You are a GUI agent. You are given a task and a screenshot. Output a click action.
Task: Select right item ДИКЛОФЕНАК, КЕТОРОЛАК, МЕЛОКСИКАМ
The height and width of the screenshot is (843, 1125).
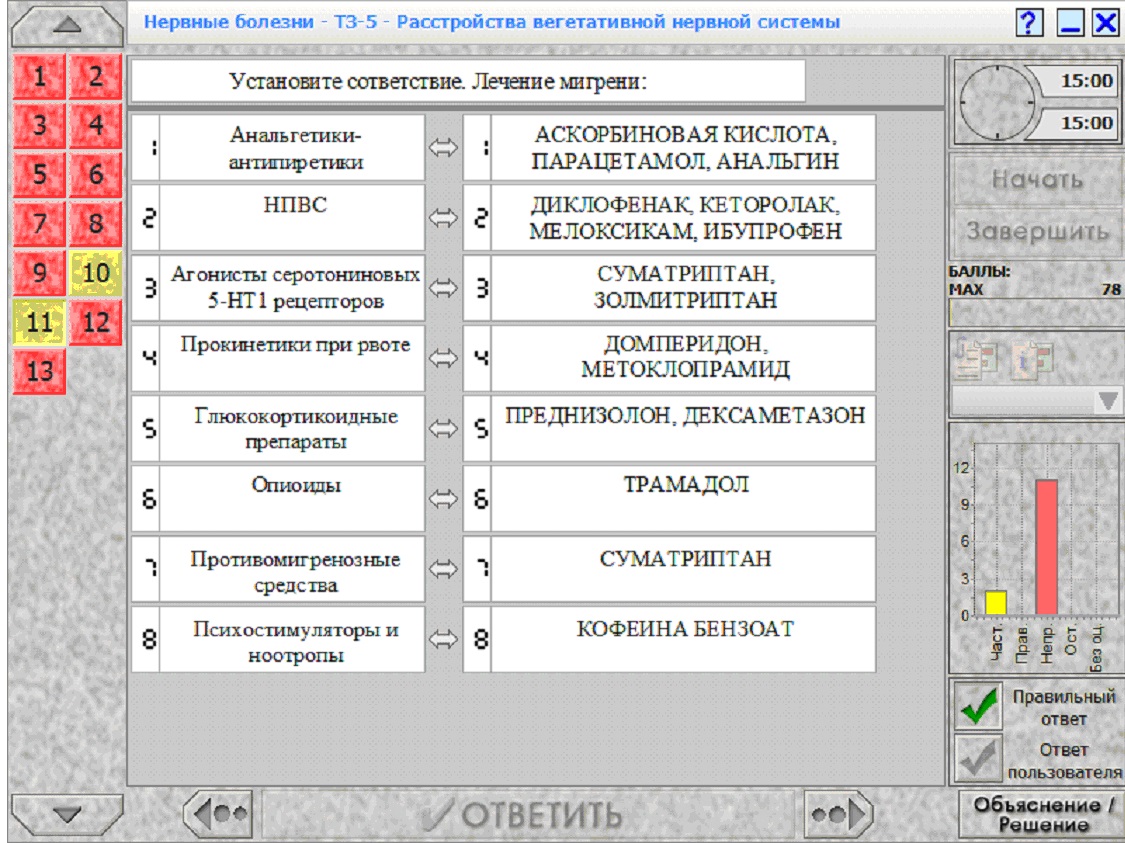[669, 217]
